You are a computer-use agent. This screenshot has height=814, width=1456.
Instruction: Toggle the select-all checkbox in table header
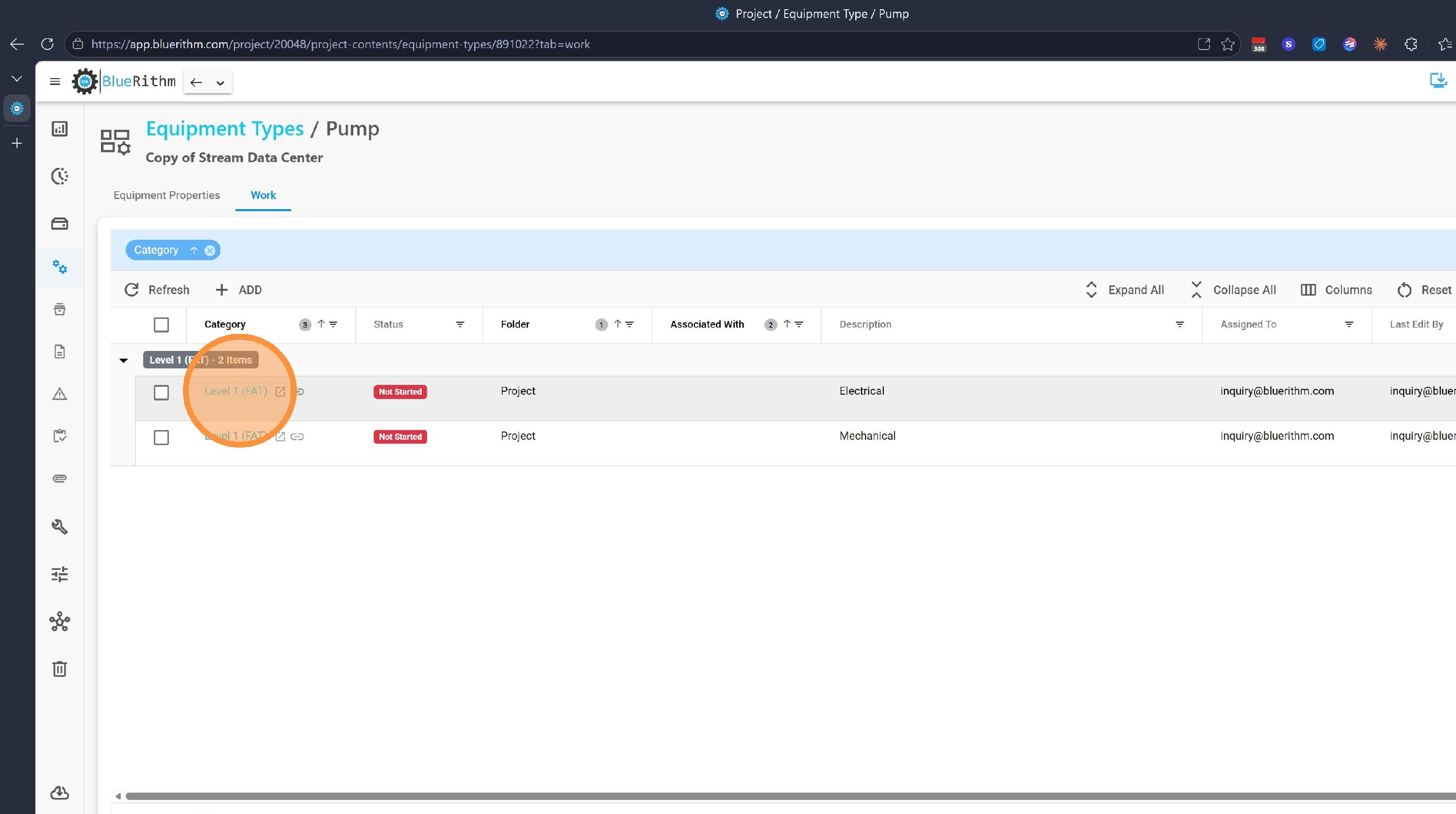tap(161, 324)
